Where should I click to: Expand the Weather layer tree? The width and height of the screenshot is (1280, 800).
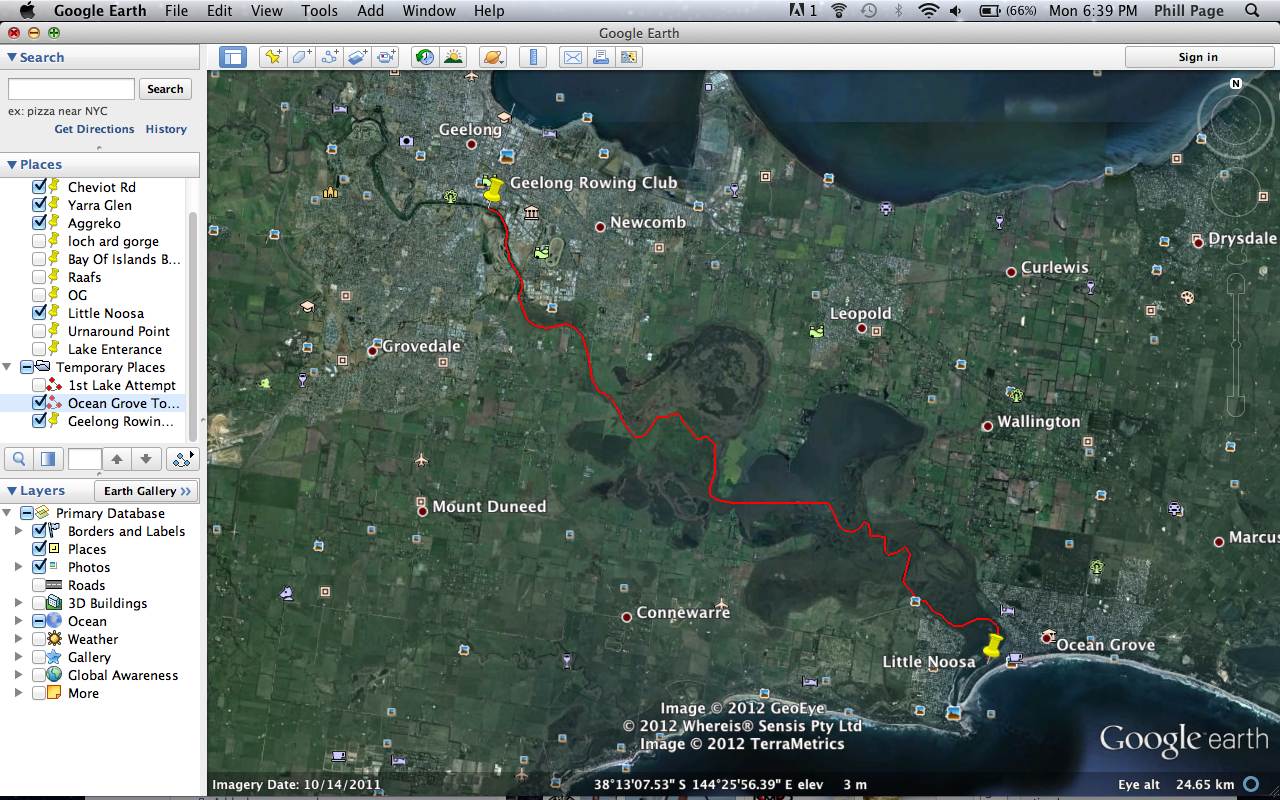click(18, 639)
